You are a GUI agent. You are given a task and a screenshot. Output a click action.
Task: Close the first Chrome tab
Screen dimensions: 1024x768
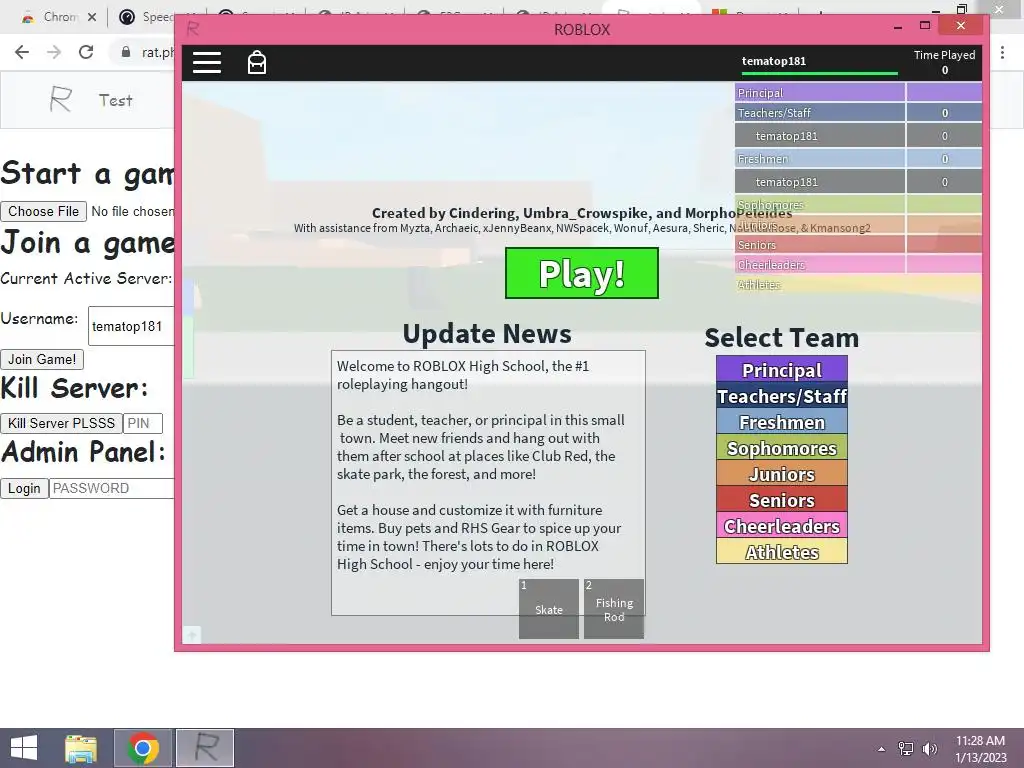(92, 17)
